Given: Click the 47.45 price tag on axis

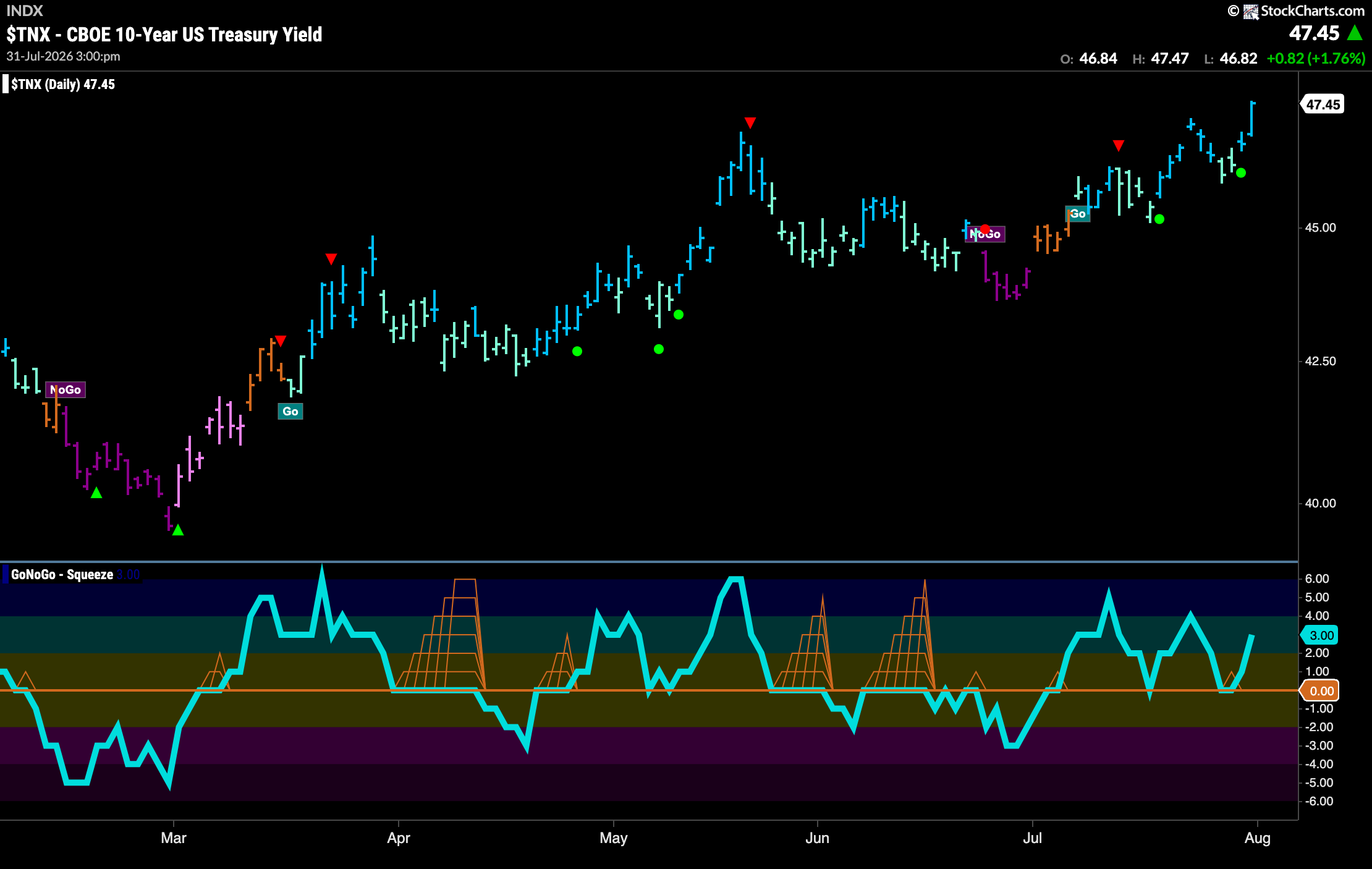Looking at the screenshot, I should tap(1323, 104).
